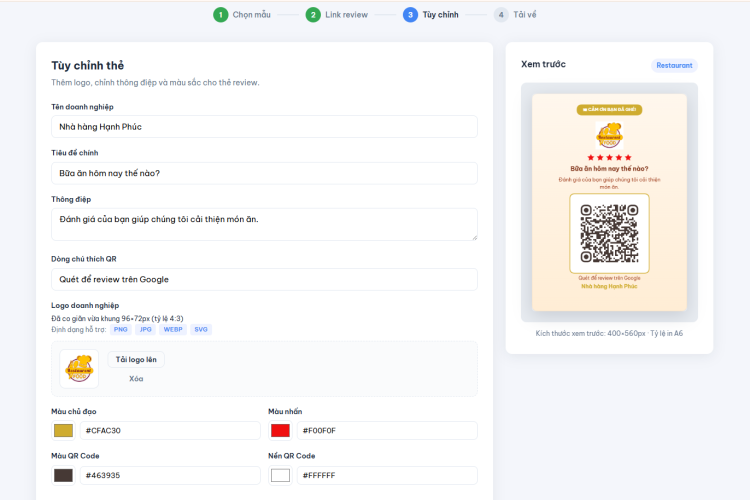The height and width of the screenshot is (500, 750).
Task: Click 'Nhà hàng Hạnh Phúc' in preview card
Action: 609,287
